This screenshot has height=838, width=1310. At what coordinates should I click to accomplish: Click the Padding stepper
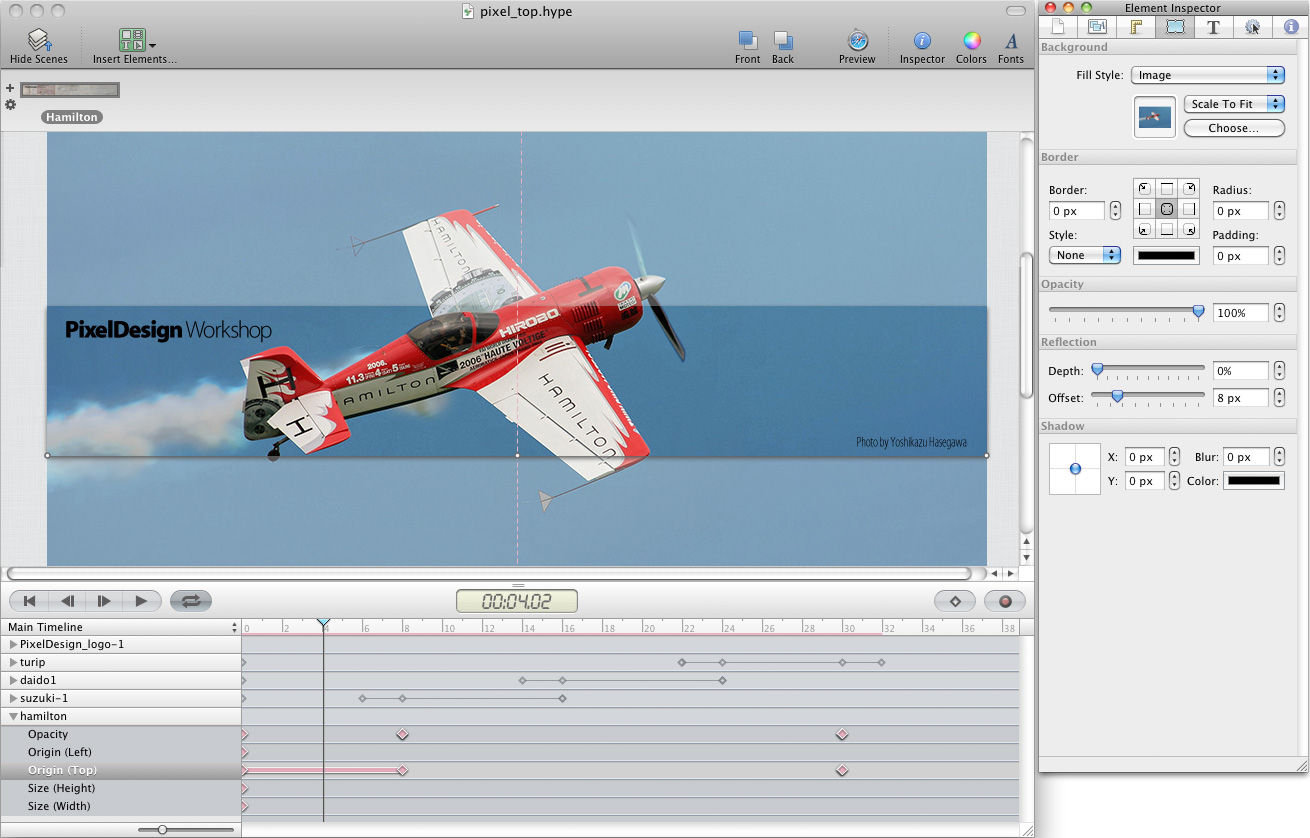(x=1280, y=256)
